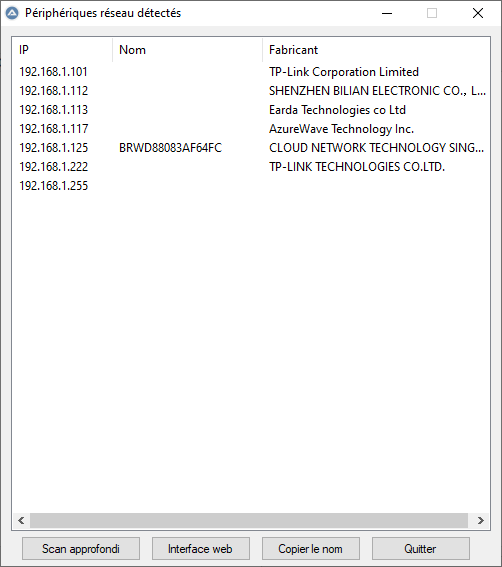Image resolution: width=502 pixels, height=567 pixels.
Task: Click device name BRWD88083AF64FC
Action: click(170, 148)
